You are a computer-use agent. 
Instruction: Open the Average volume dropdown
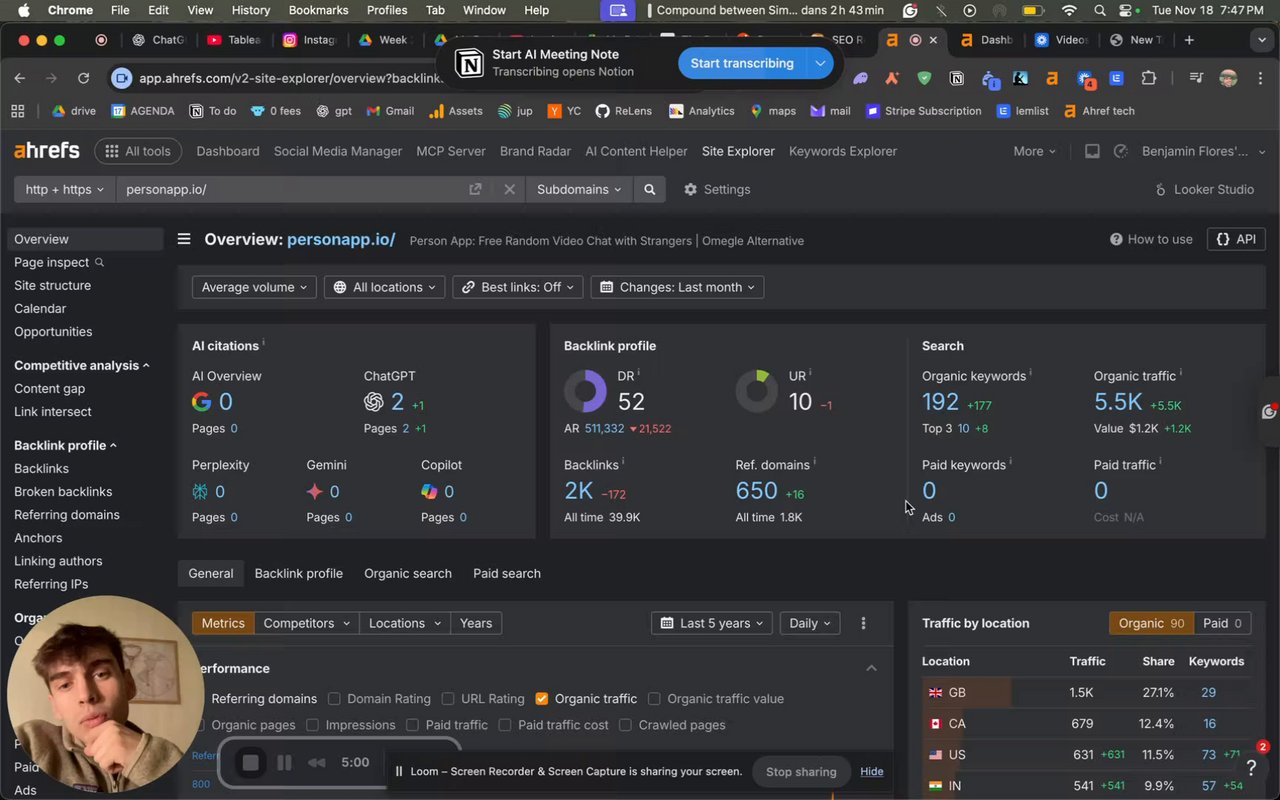click(254, 287)
